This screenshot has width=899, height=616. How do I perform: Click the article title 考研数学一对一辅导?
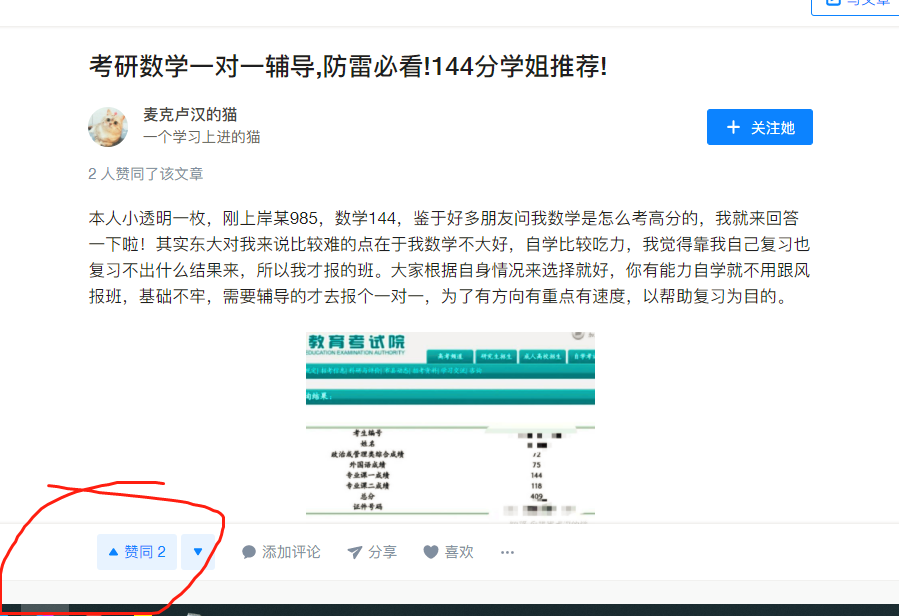tap(348, 66)
